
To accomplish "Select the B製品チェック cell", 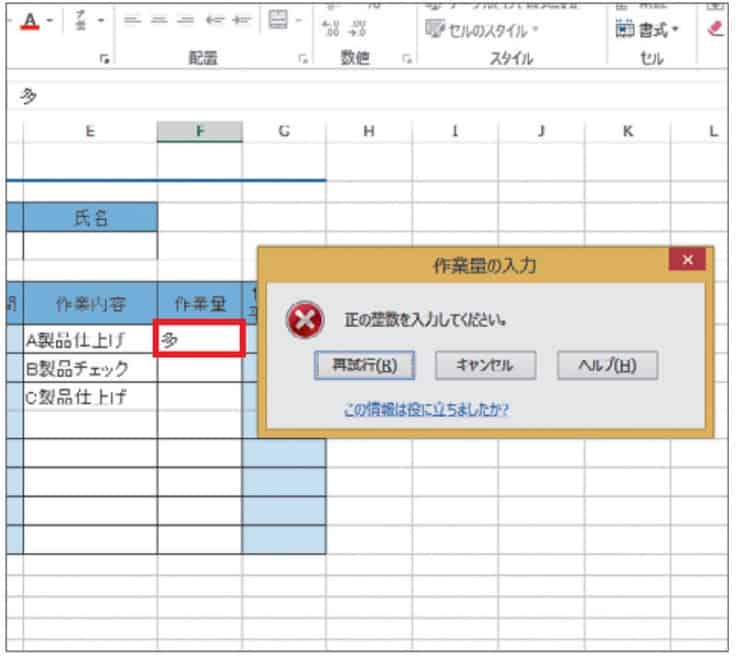I will point(90,369).
